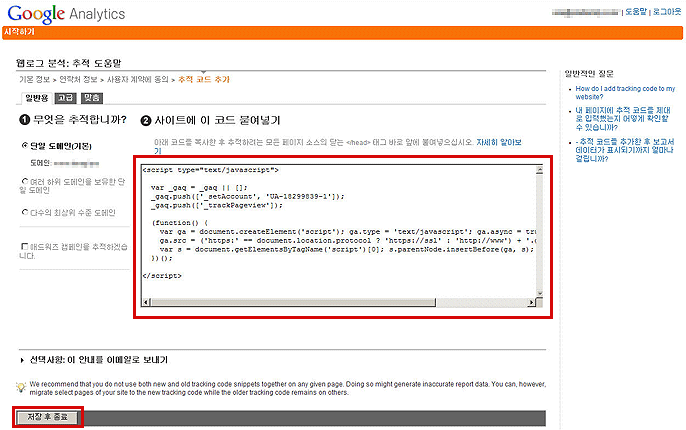Viewport: 686px width, 430px height.
Task: Click the '_setAccount' code line
Action: coord(248,196)
